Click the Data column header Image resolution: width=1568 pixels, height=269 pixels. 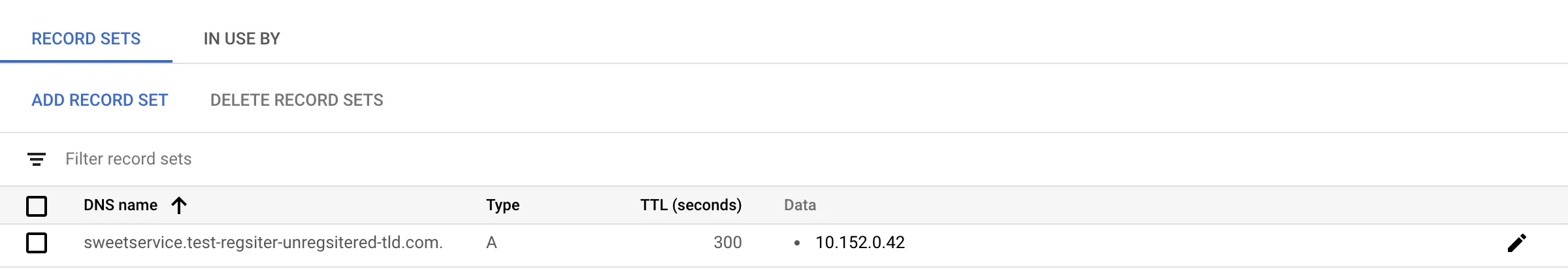(800, 206)
